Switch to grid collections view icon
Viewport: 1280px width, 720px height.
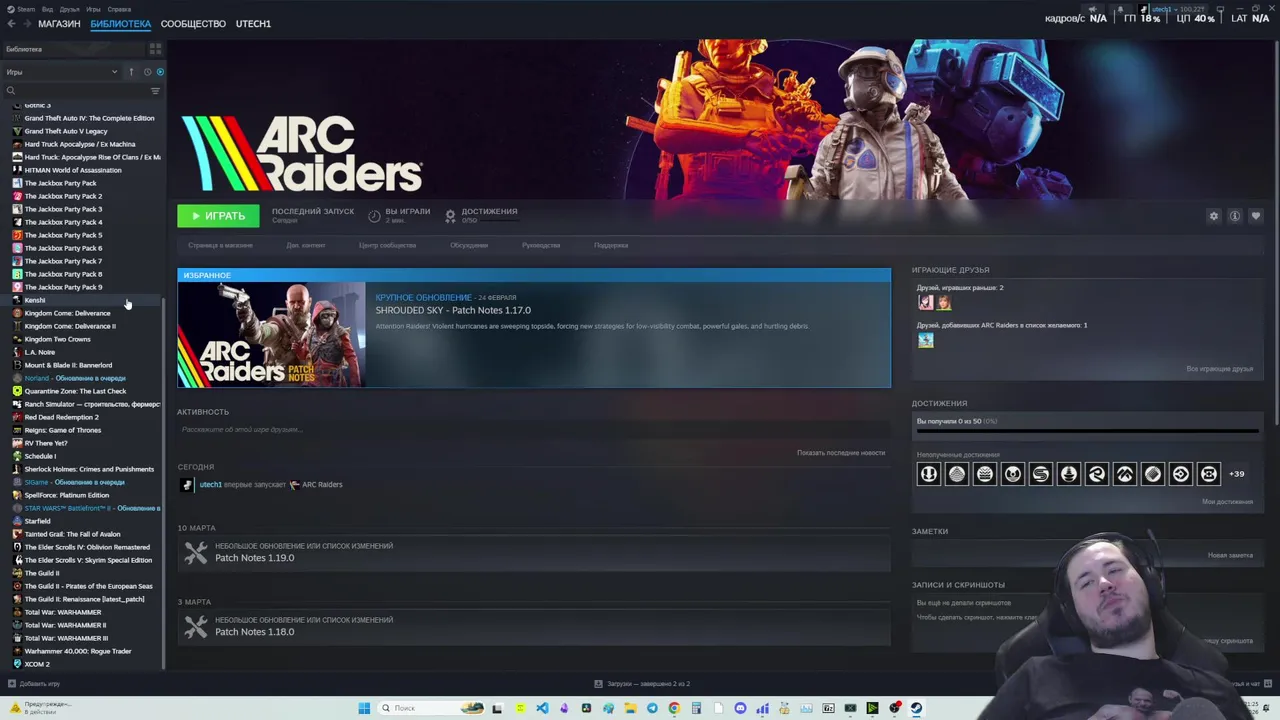(155, 49)
